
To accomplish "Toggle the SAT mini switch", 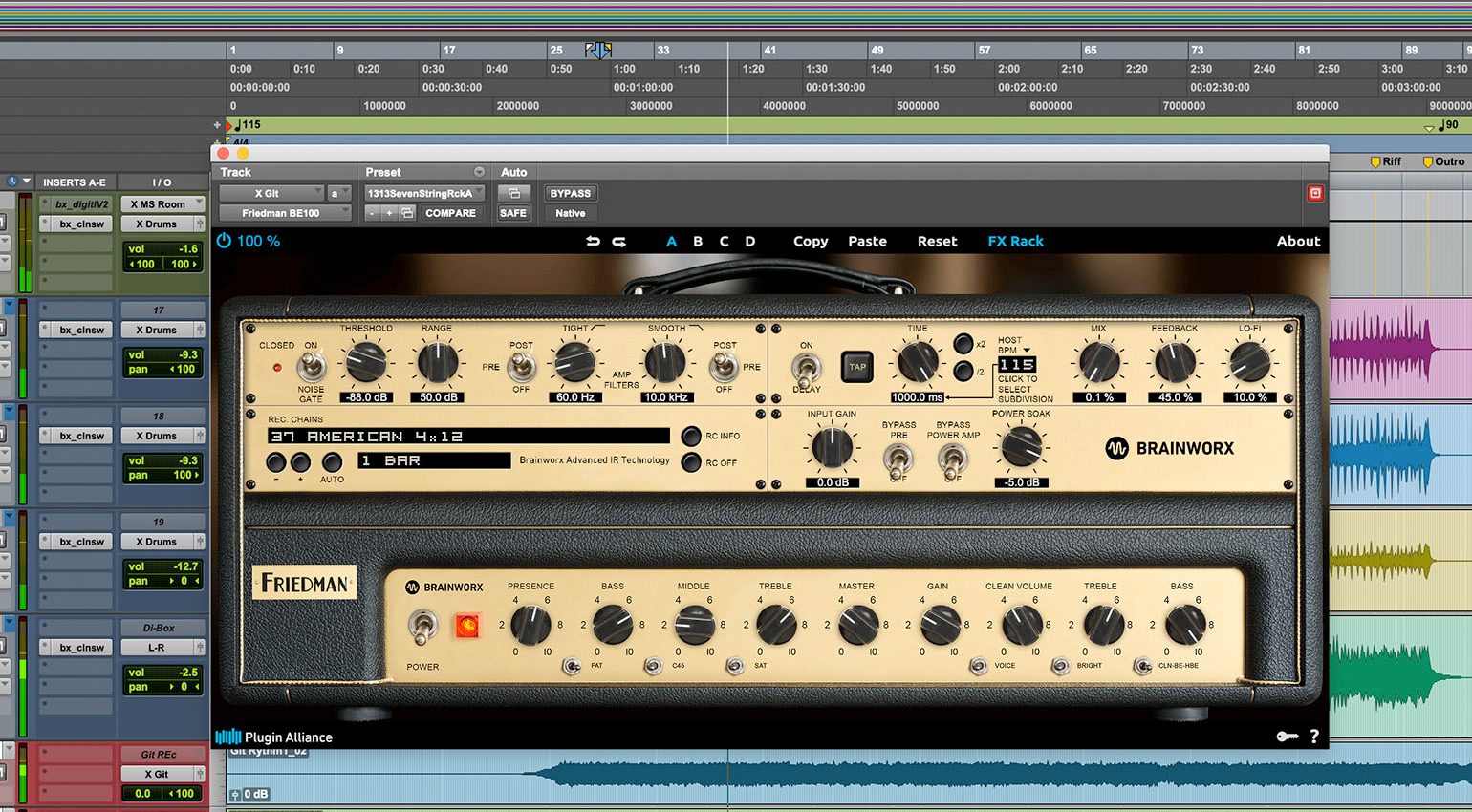I will (735, 666).
